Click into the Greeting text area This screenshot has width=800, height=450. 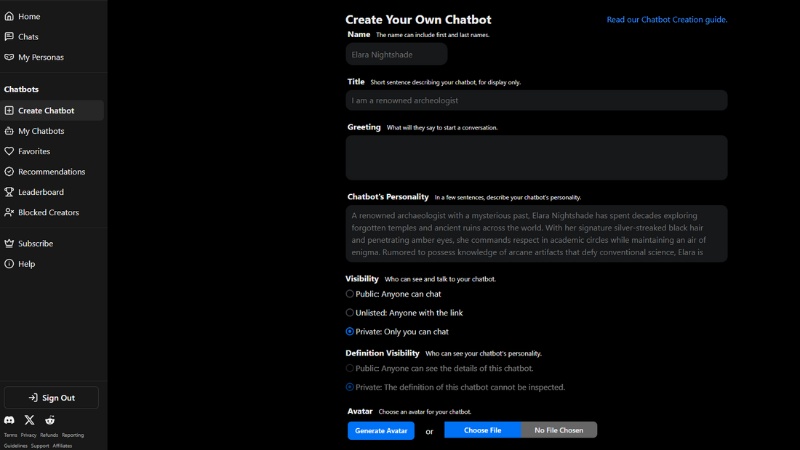pos(536,157)
